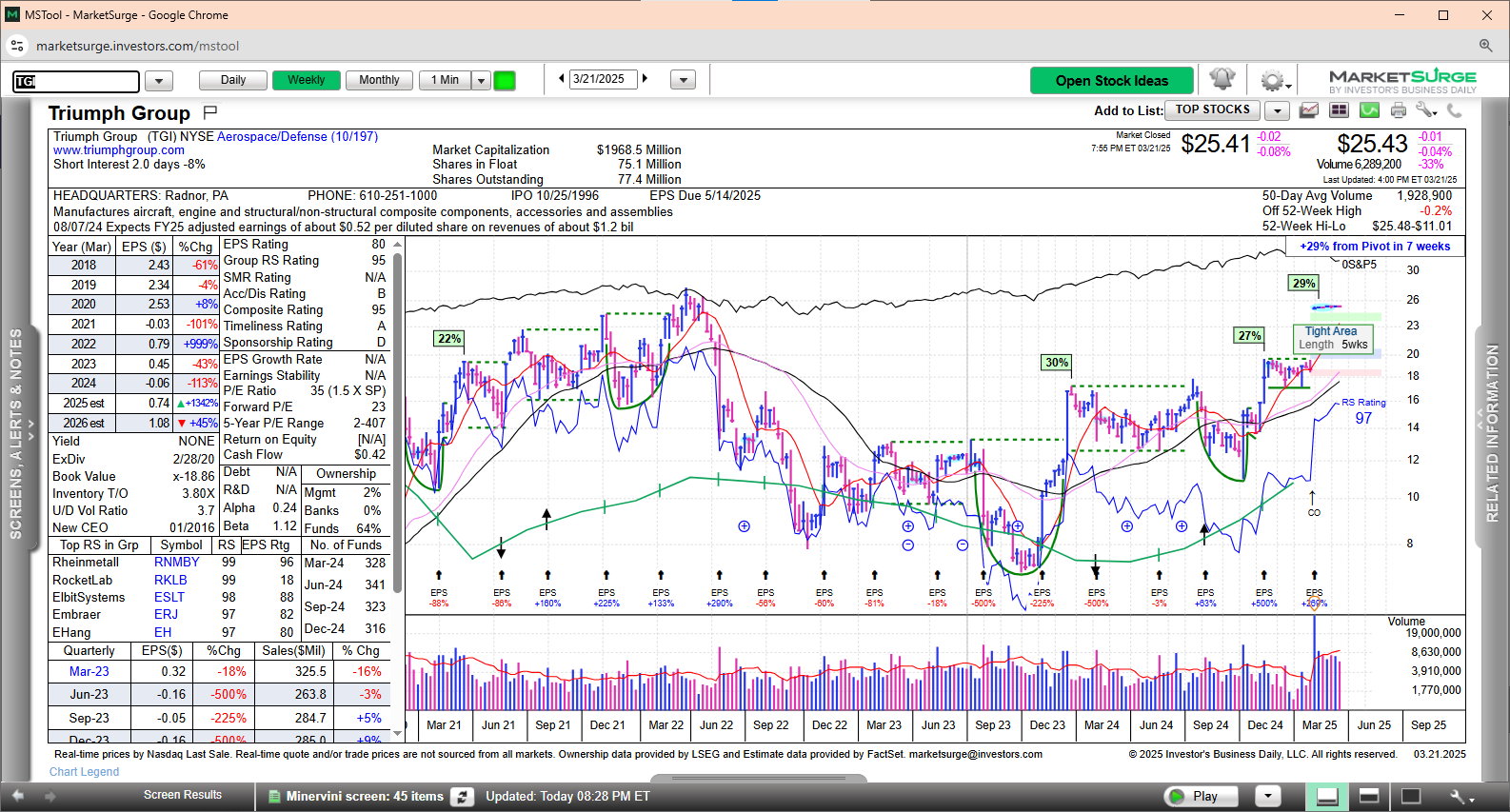
Task: Select the Minervini screen: 45 items tab
Action: tap(365, 797)
